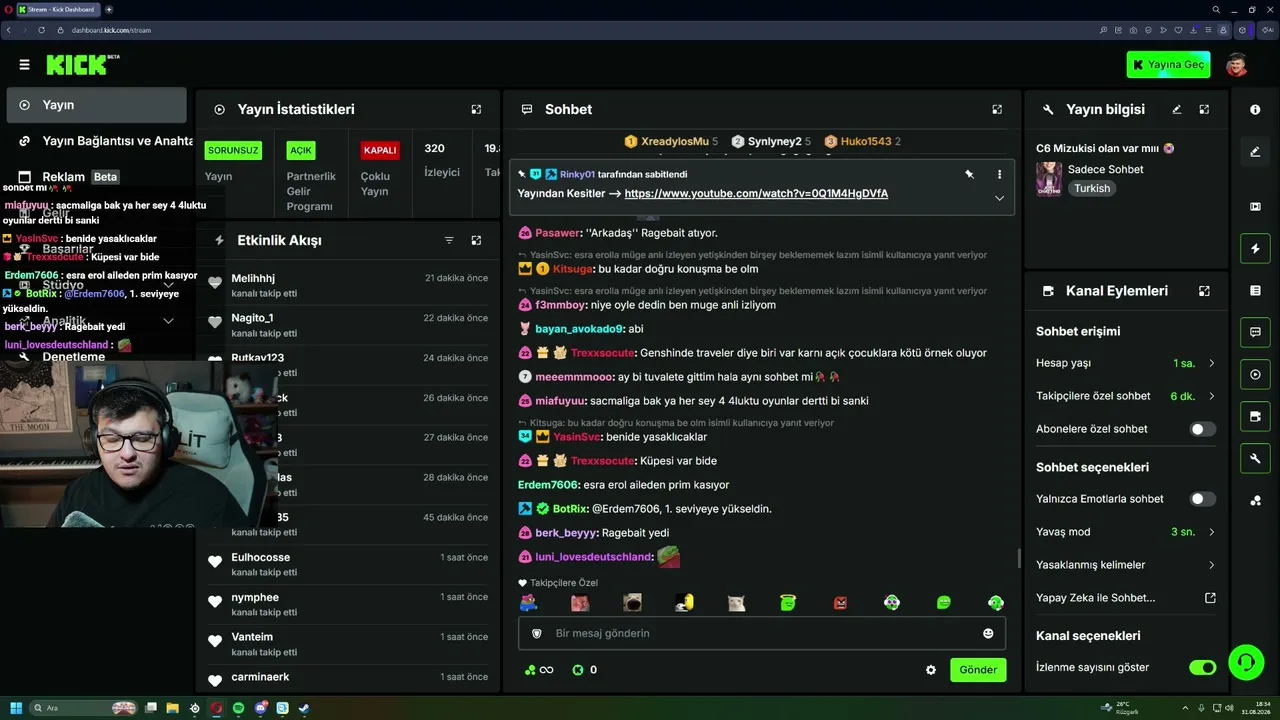Viewport: 1280px width, 720px height.
Task: Click username bayan_avokado9 in chat
Action: pyautogui.click(x=579, y=329)
